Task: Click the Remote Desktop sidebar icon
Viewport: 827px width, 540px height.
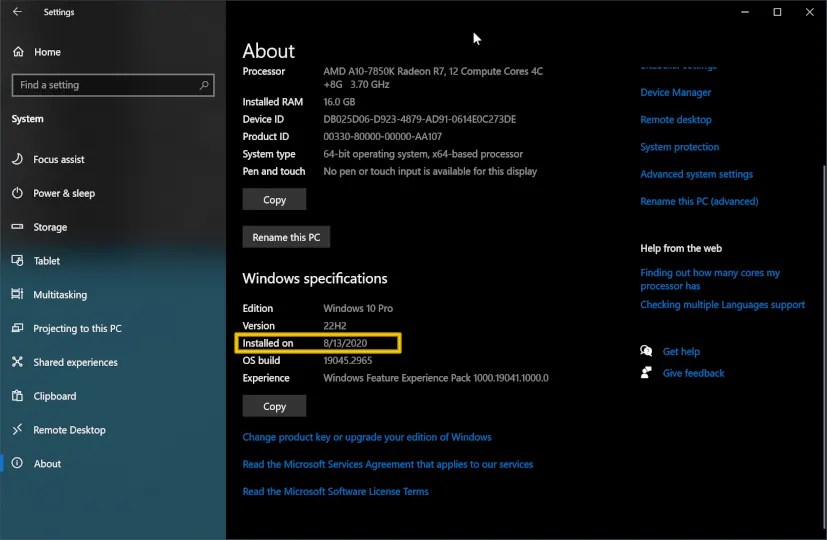Action: [17, 429]
